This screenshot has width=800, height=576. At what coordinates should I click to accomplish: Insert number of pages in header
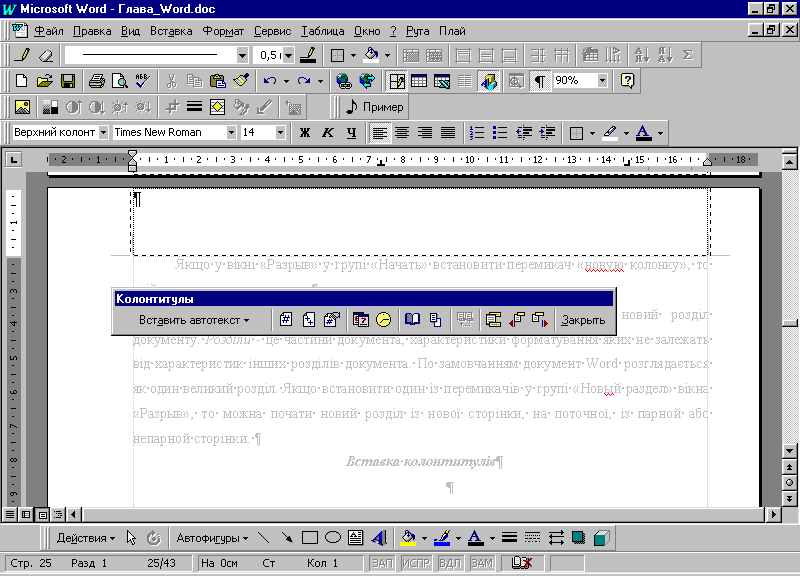(x=309, y=320)
